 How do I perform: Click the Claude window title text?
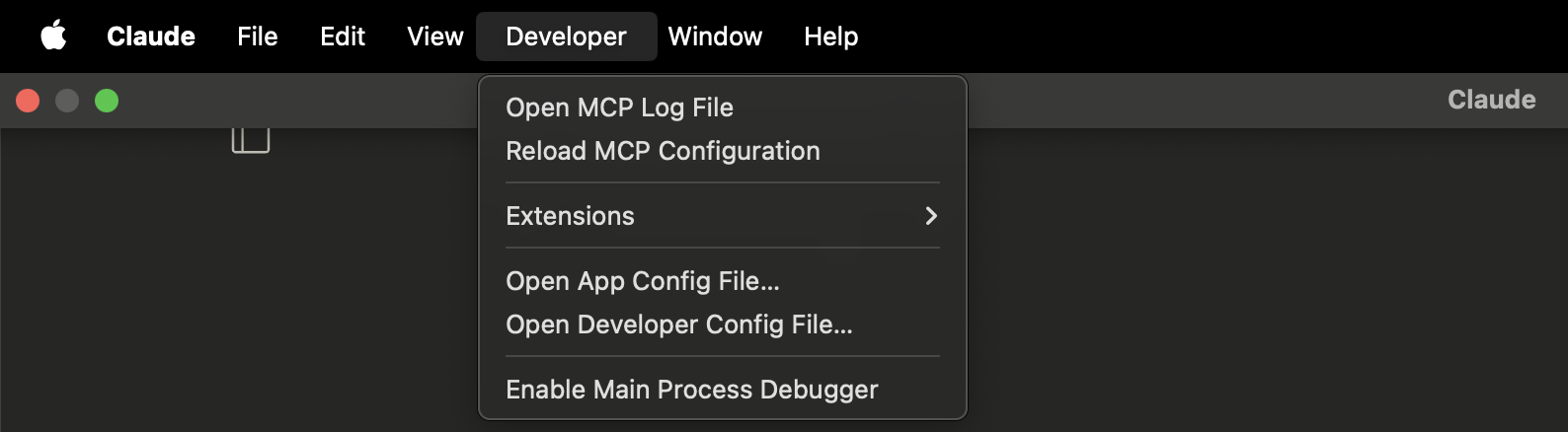[x=1492, y=100]
